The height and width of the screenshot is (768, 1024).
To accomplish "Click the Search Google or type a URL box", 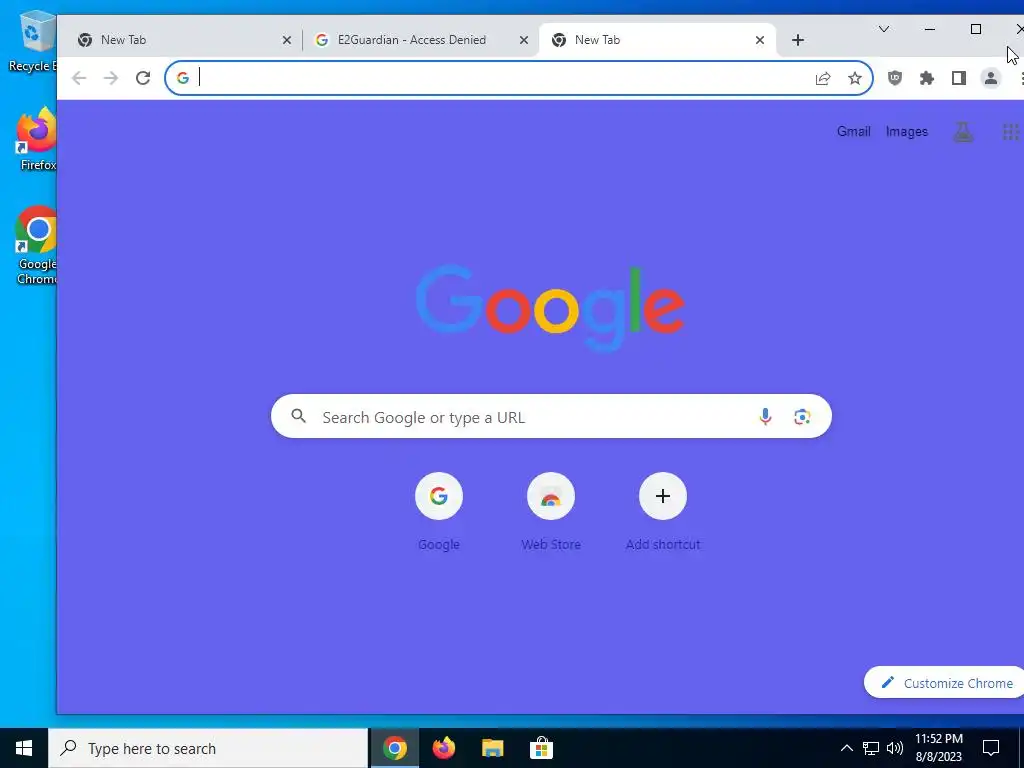I will pos(551,416).
